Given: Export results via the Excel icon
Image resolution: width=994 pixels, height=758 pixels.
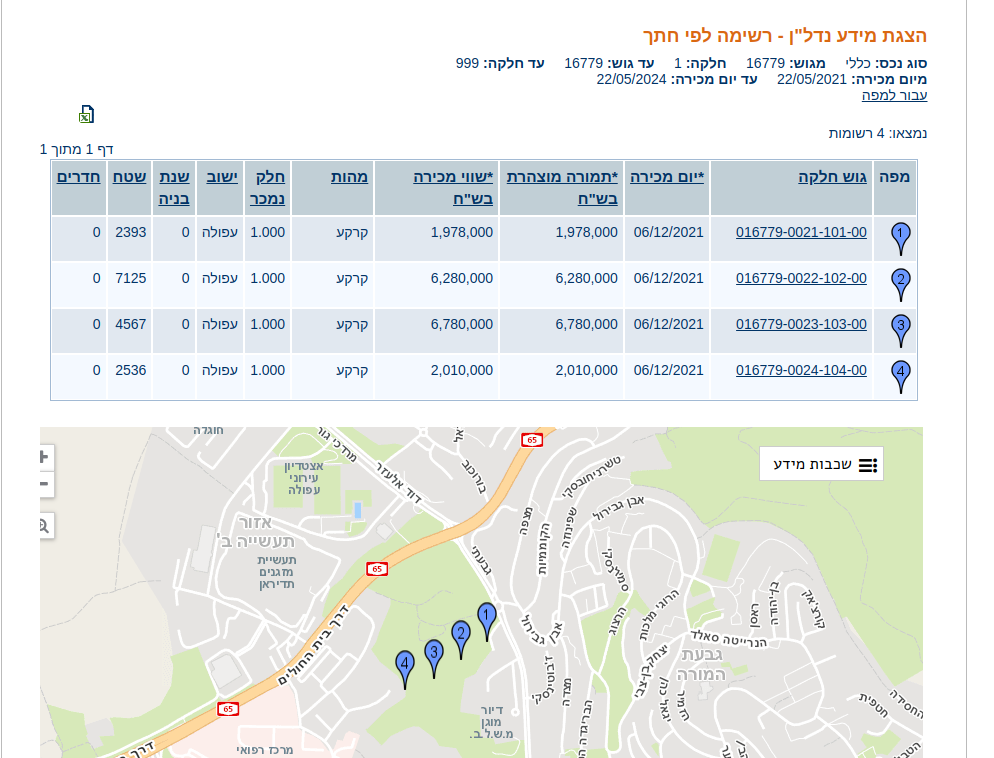Looking at the screenshot, I should point(86,114).
